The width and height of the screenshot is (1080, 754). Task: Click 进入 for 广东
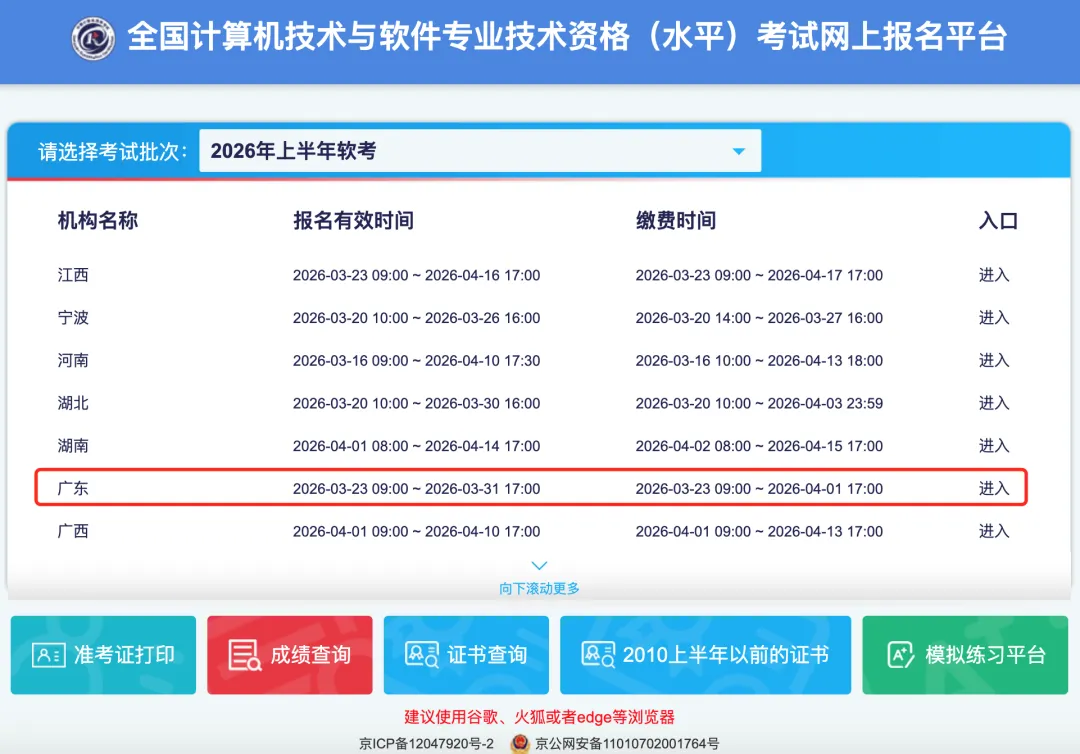[x=994, y=488]
